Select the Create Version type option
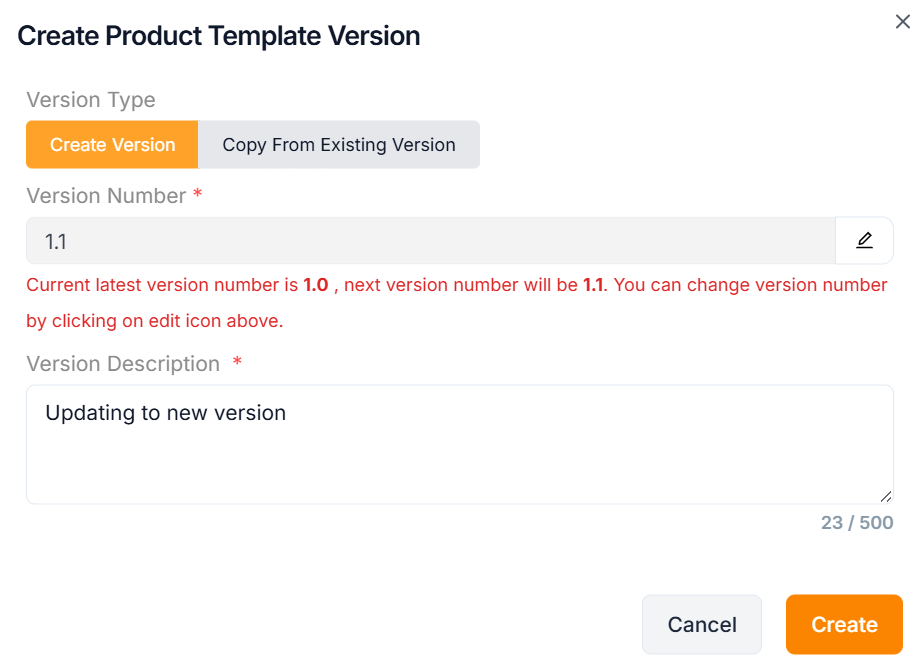 (x=112, y=145)
